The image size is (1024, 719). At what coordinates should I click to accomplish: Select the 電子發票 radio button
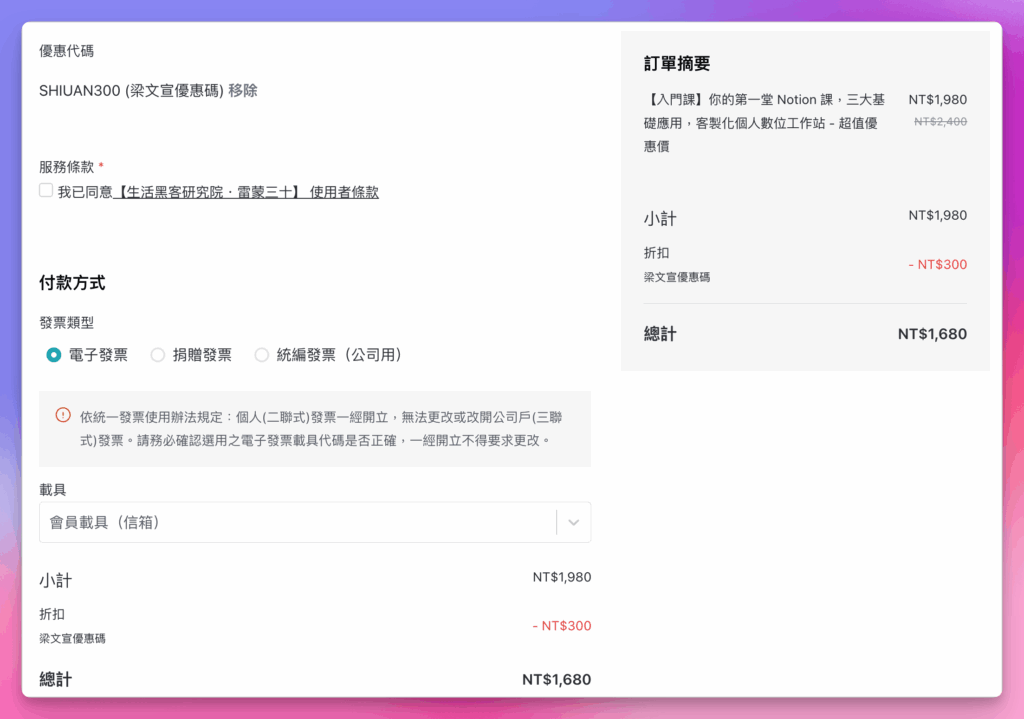click(54, 355)
